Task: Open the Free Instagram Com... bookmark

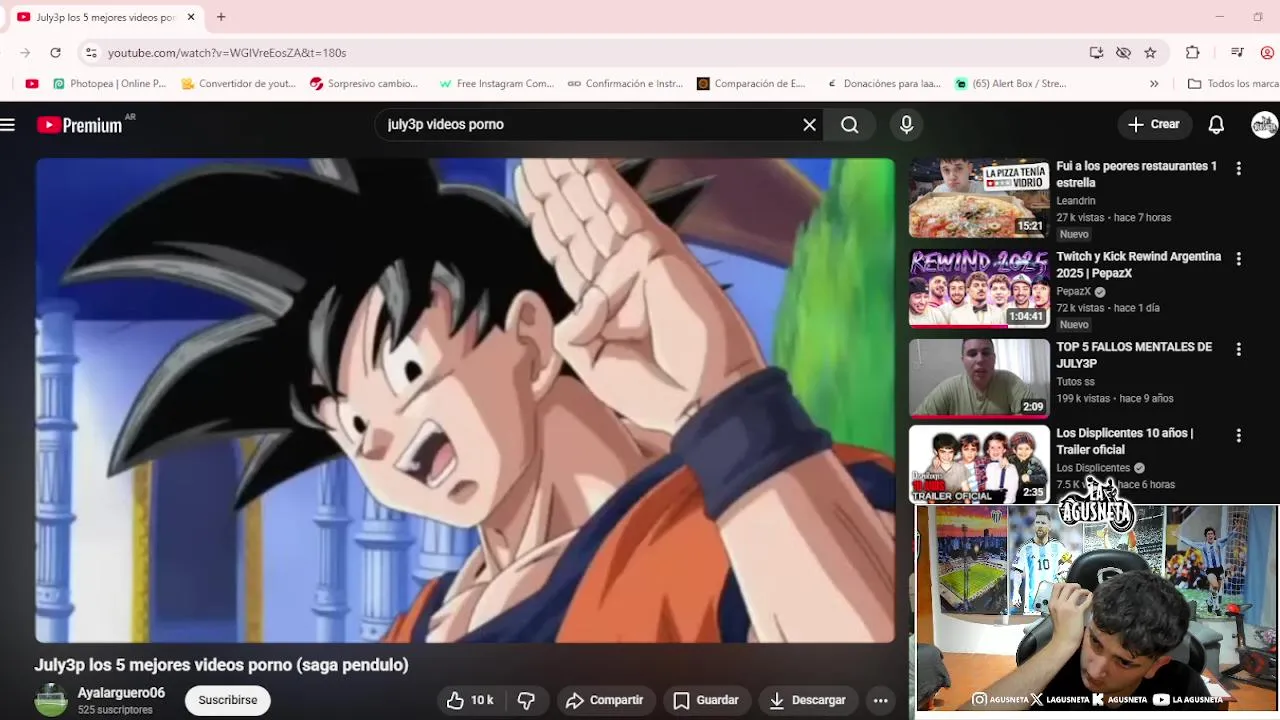Action: coord(496,84)
